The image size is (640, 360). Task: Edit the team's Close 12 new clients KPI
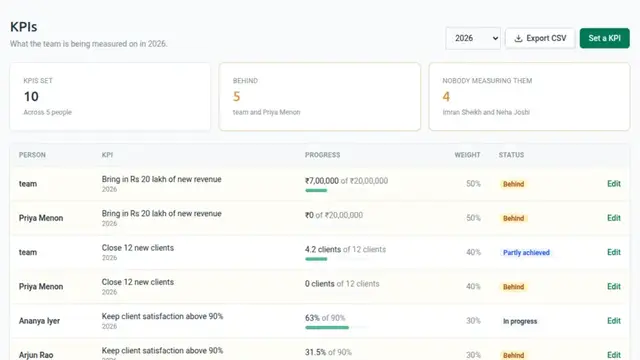pyautogui.click(x=613, y=252)
